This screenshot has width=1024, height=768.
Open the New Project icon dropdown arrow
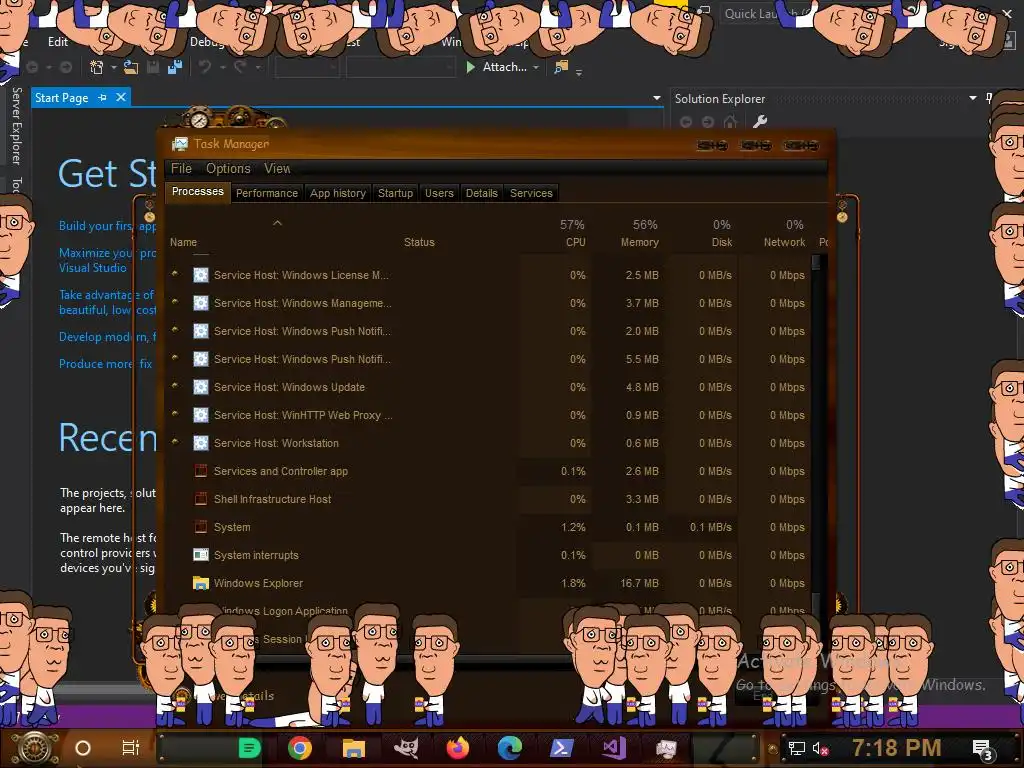click(114, 67)
